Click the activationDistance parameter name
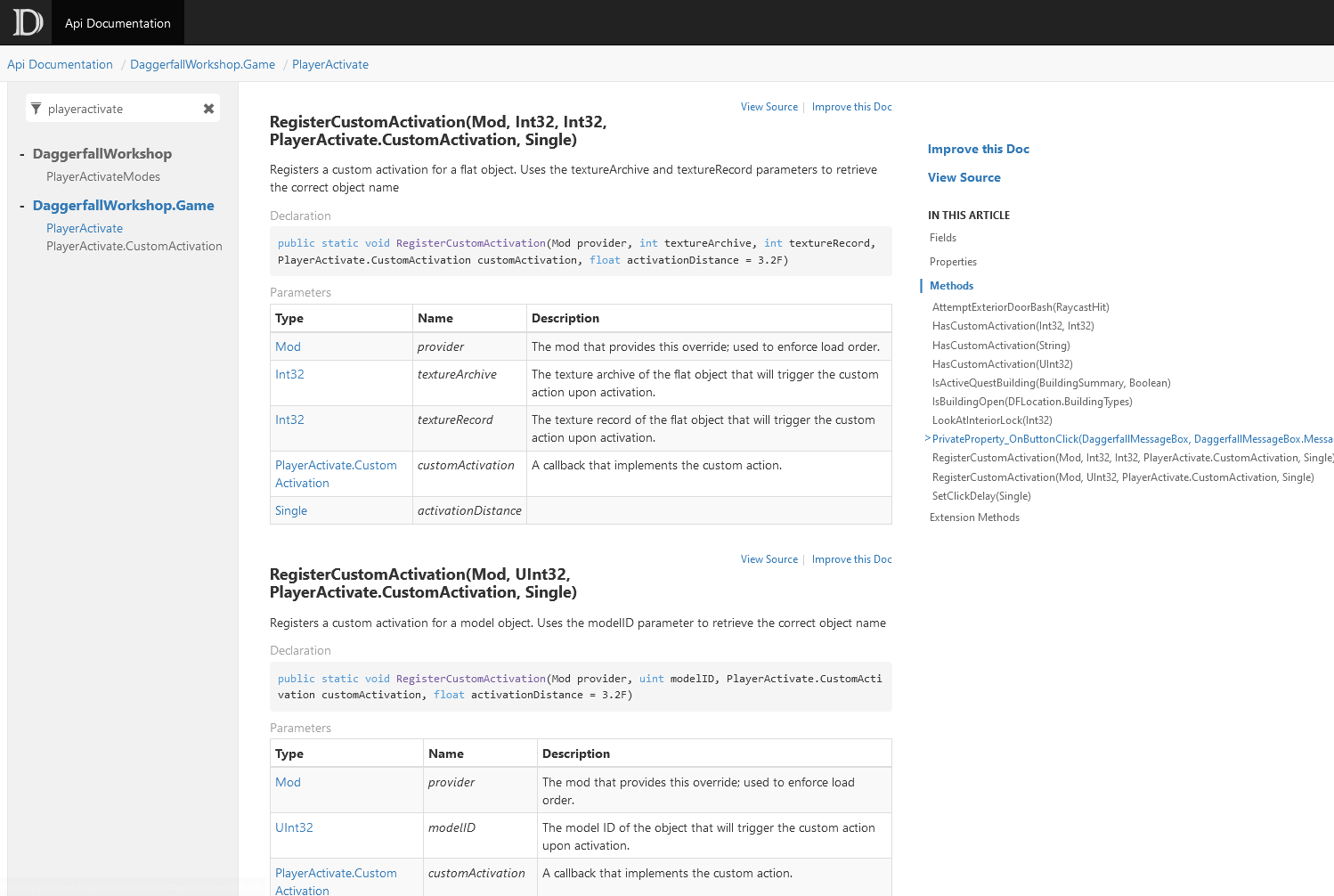 pos(469,510)
